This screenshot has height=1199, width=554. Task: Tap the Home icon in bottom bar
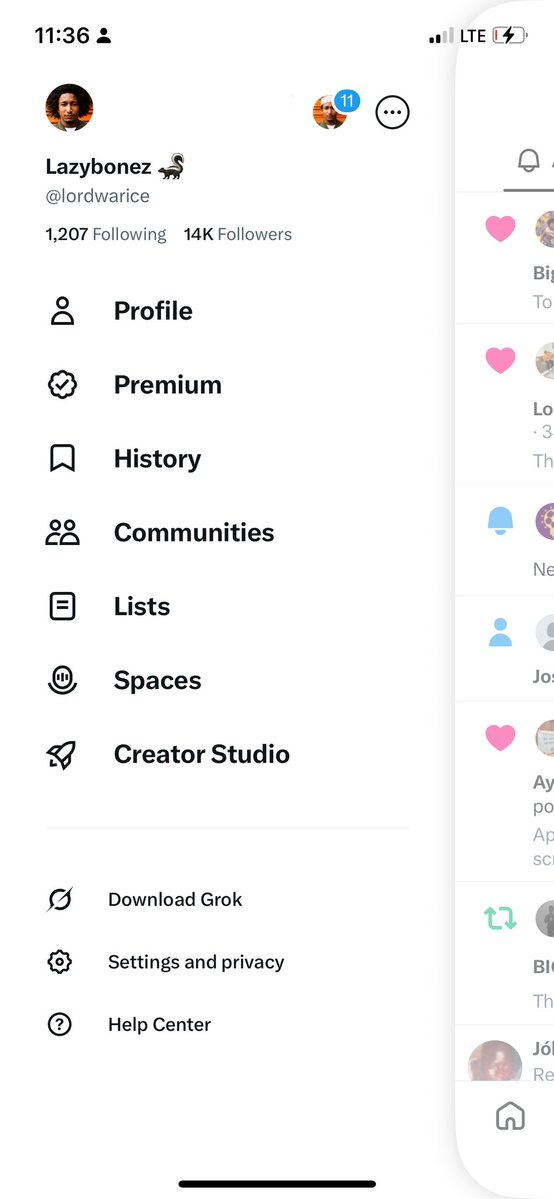pyautogui.click(x=510, y=1116)
